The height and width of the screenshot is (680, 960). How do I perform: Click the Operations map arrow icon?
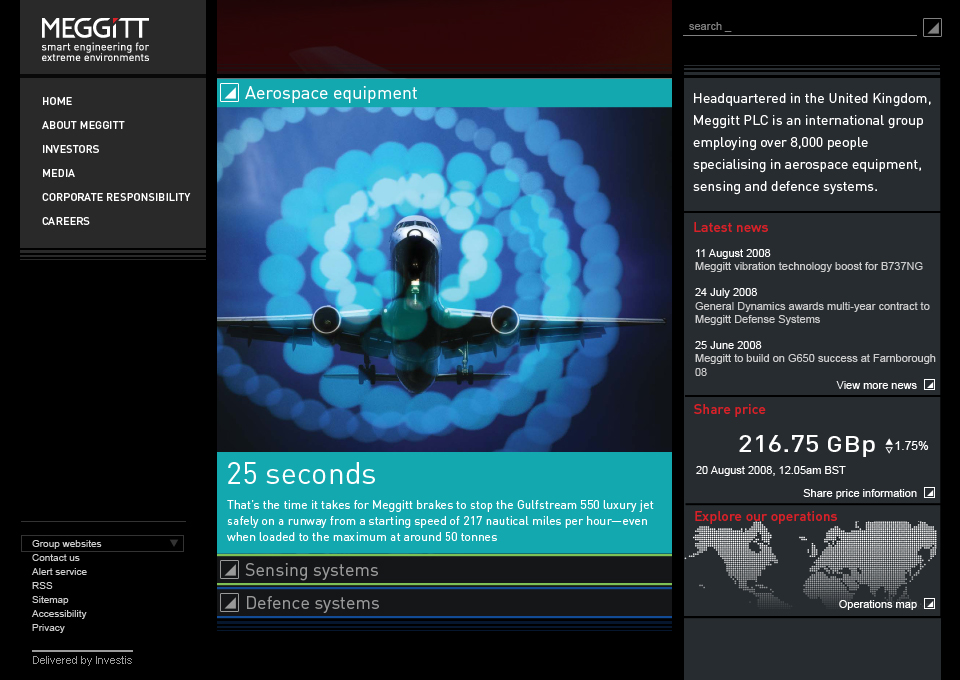point(929,604)
